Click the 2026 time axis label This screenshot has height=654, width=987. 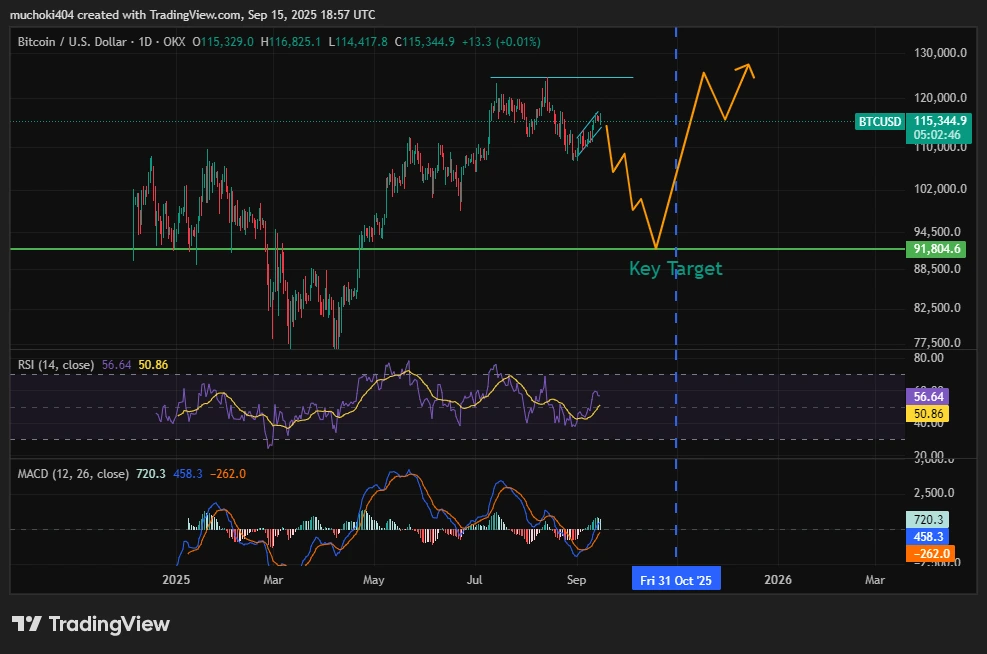(x=778, y=580)
